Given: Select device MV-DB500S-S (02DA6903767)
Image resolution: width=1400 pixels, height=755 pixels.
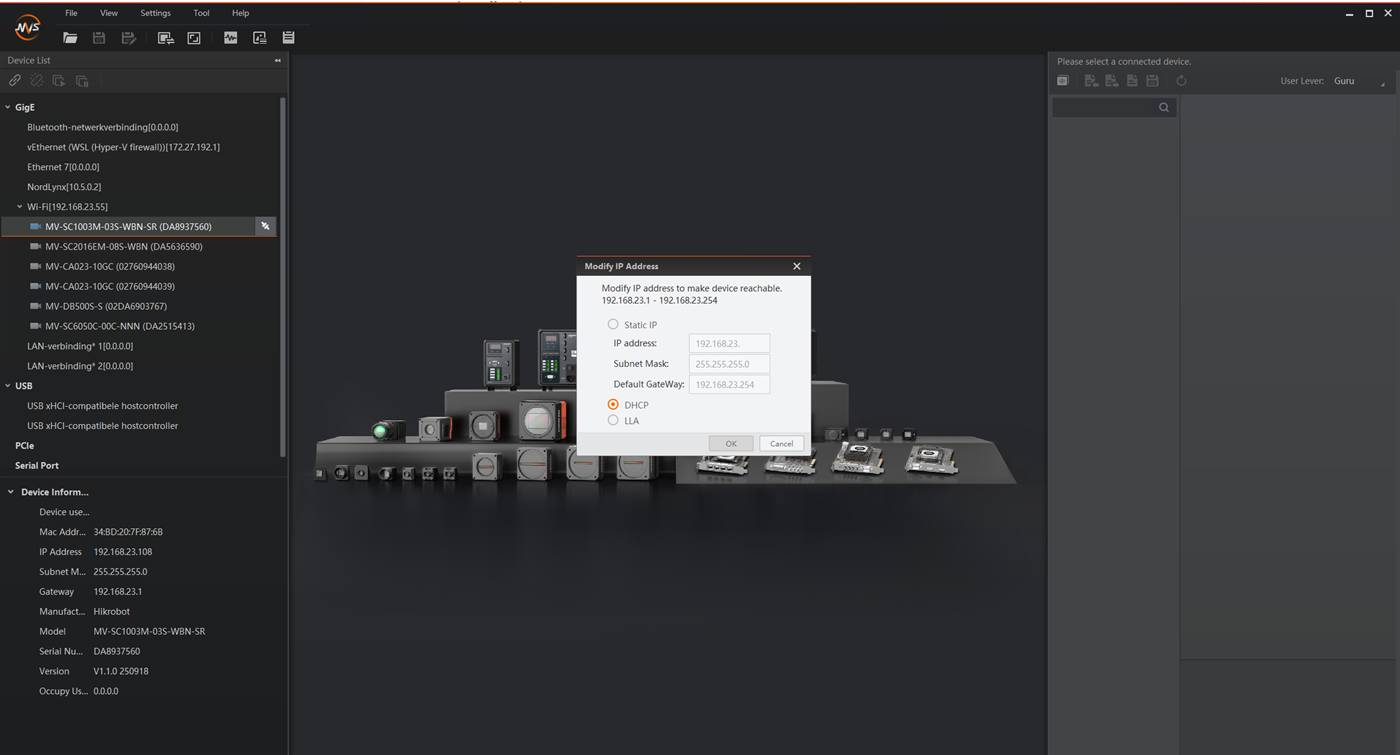Looking at the screenshot, I should [x=106, y=306].
